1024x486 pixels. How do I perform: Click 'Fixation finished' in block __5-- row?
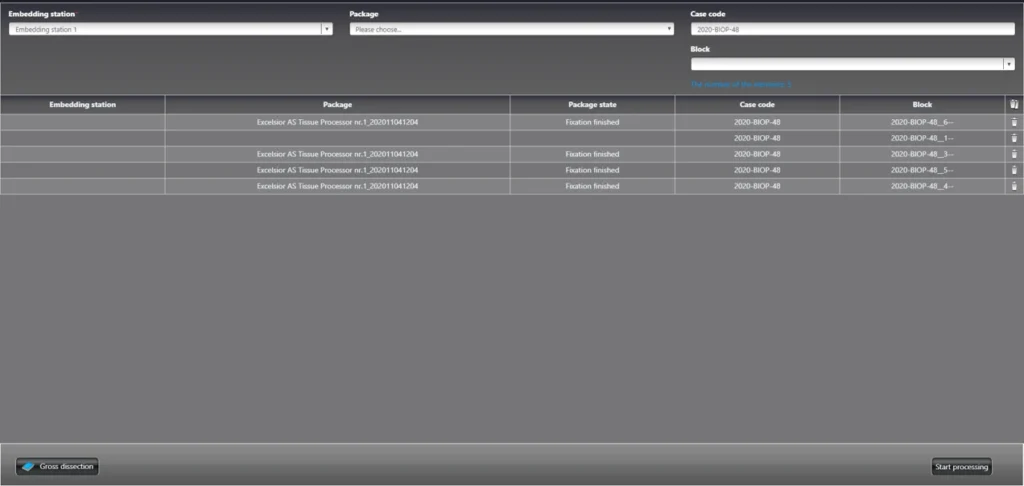pyautogui.click(x=592, y=170)
